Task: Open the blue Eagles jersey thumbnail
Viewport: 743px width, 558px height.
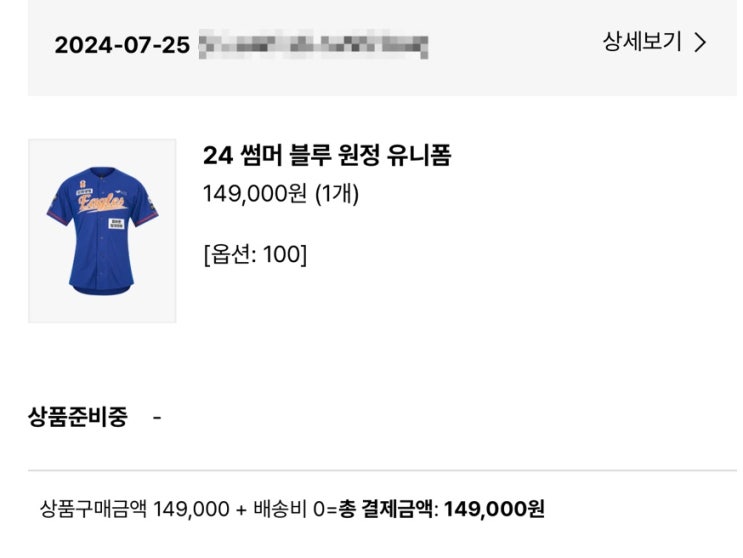Action: tap(102, 231)
